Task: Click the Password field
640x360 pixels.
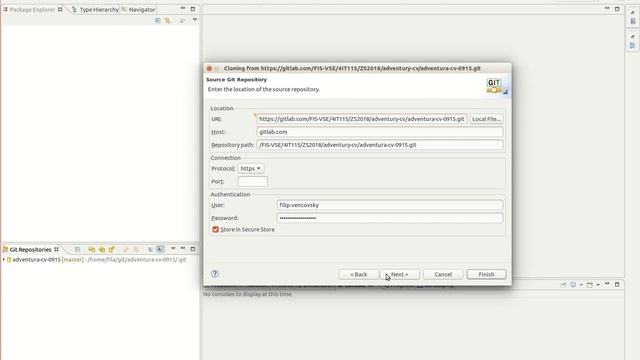Action: 390,218
